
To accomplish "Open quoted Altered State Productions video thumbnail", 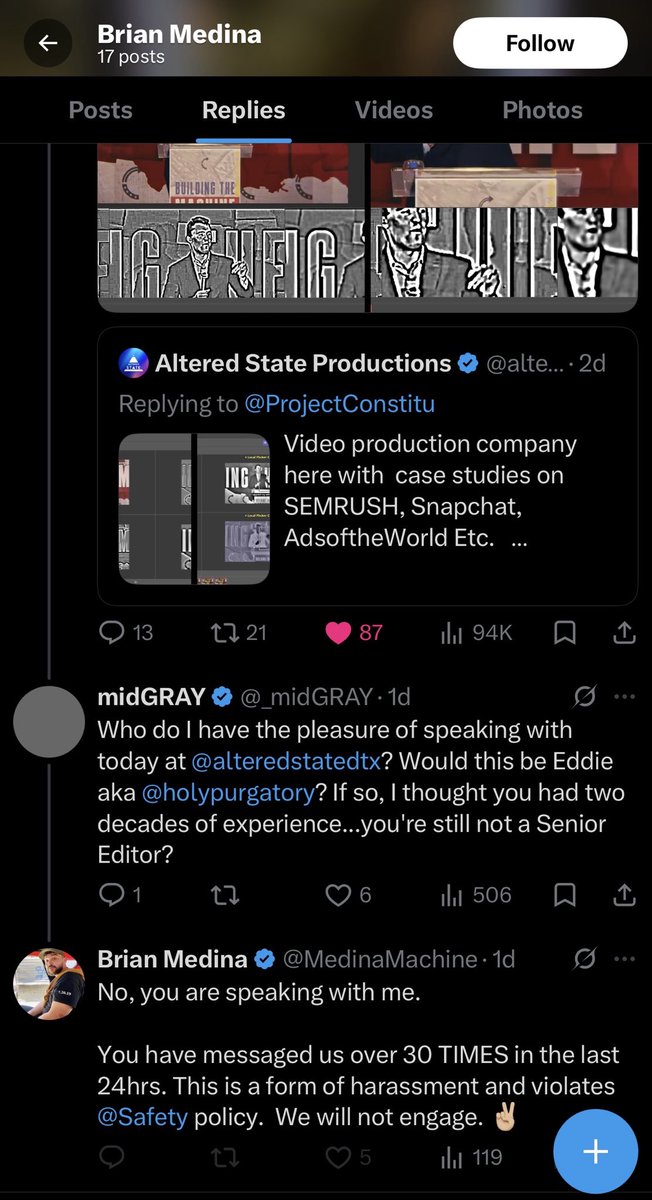I will (x=194, y=509).
